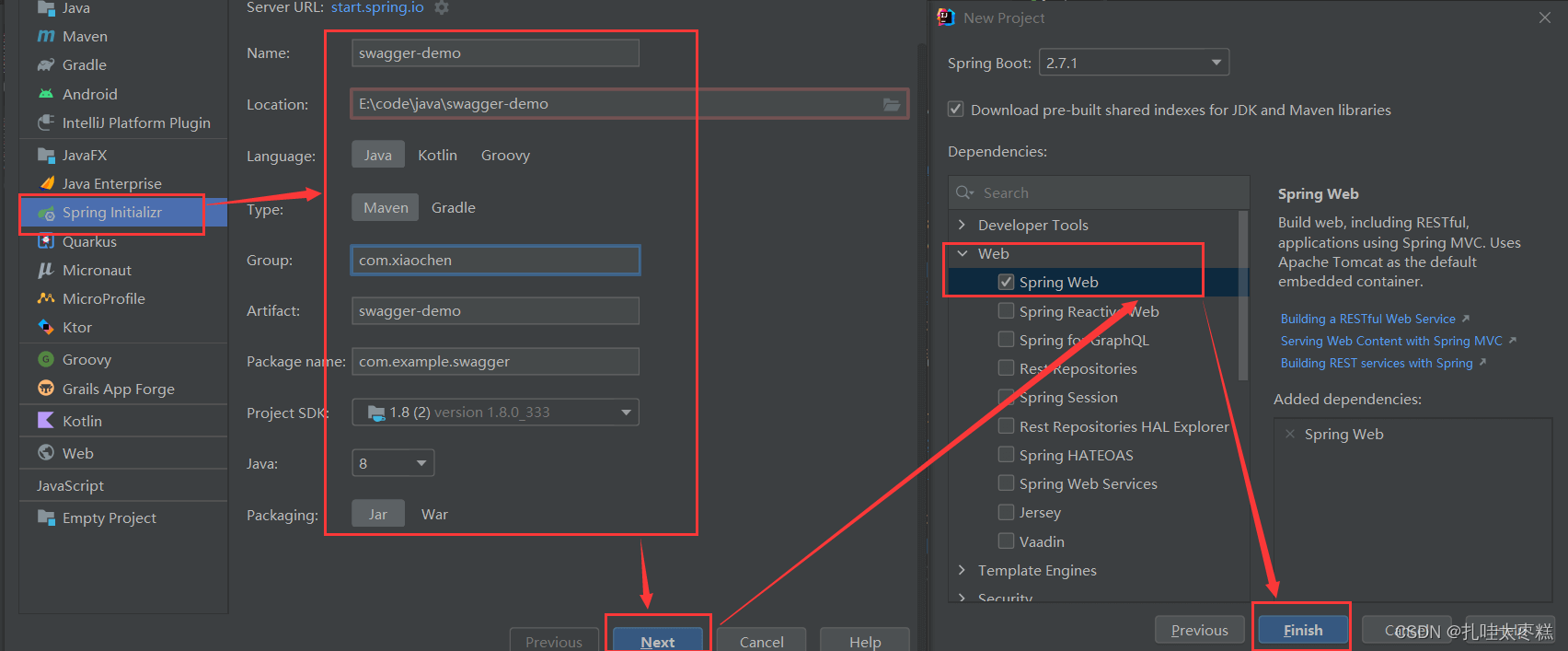Image resolution: width=1568 pixels, height=651 pixels.
Task: Click the Groovy circle icon
Action: [46, 359]
